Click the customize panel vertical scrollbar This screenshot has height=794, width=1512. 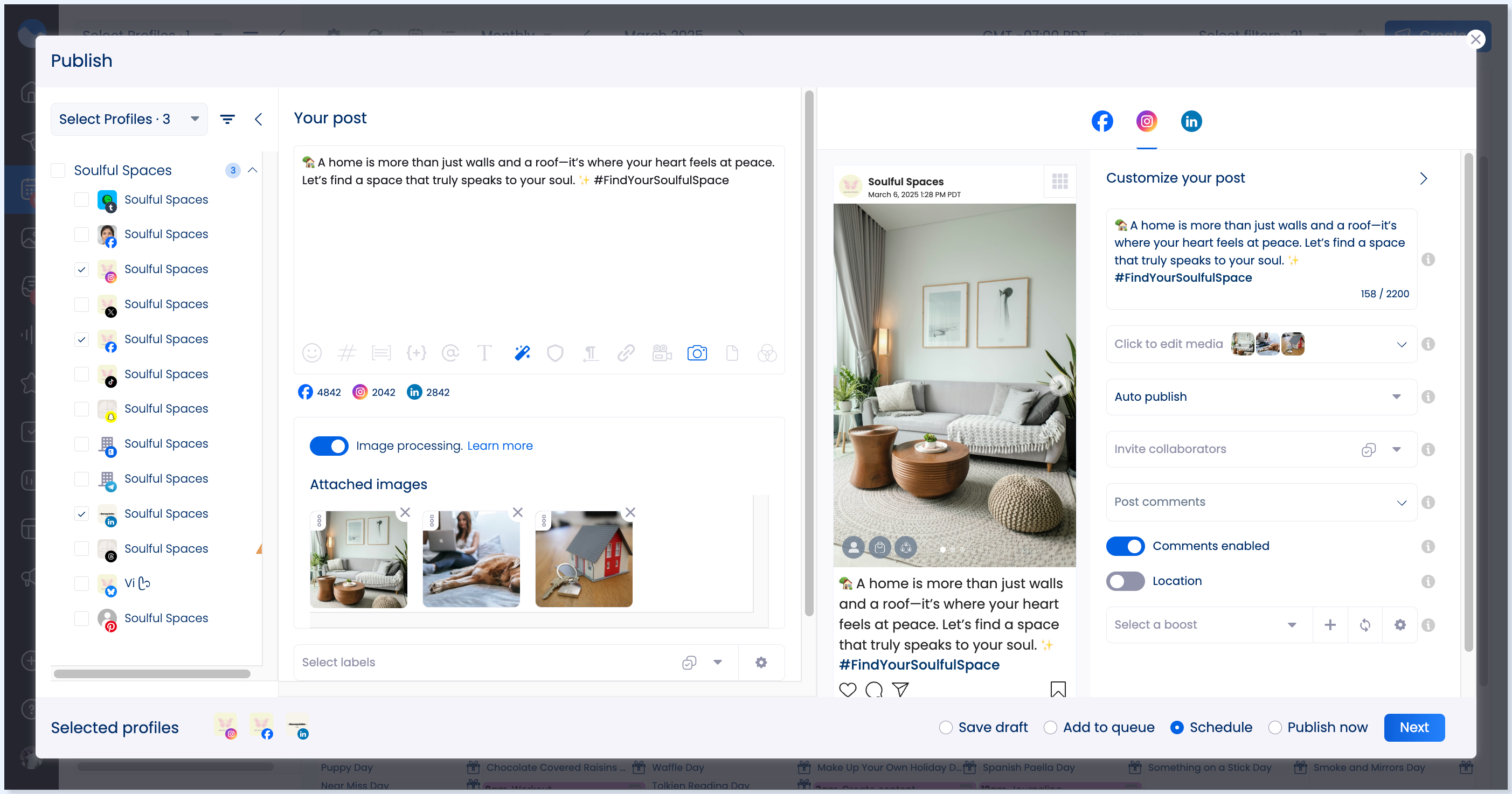pos(1468,402)
